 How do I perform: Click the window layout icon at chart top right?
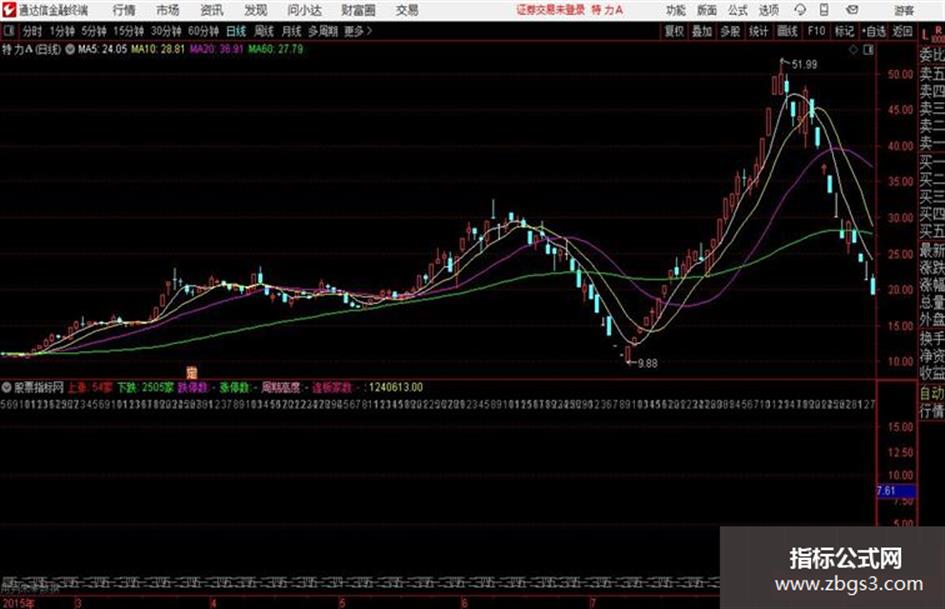pos(868,50)
